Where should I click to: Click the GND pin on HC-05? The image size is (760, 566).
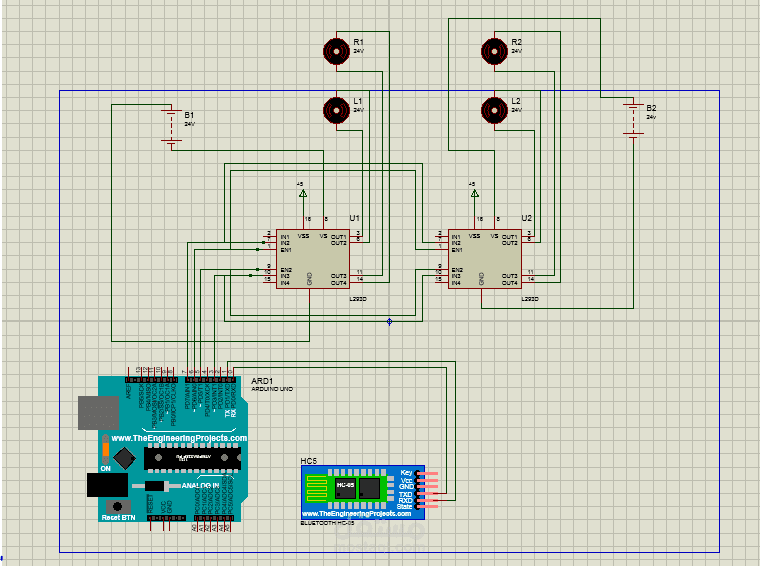coord(428,487)
